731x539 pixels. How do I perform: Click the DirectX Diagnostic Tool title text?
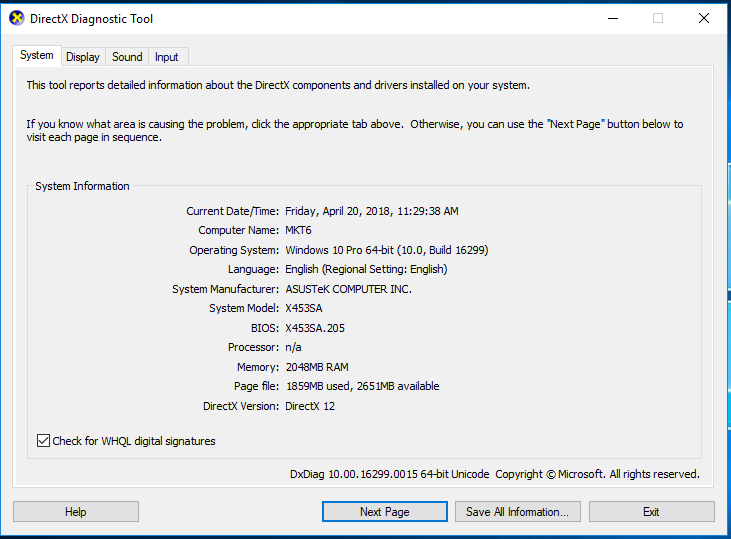(93, 18)
